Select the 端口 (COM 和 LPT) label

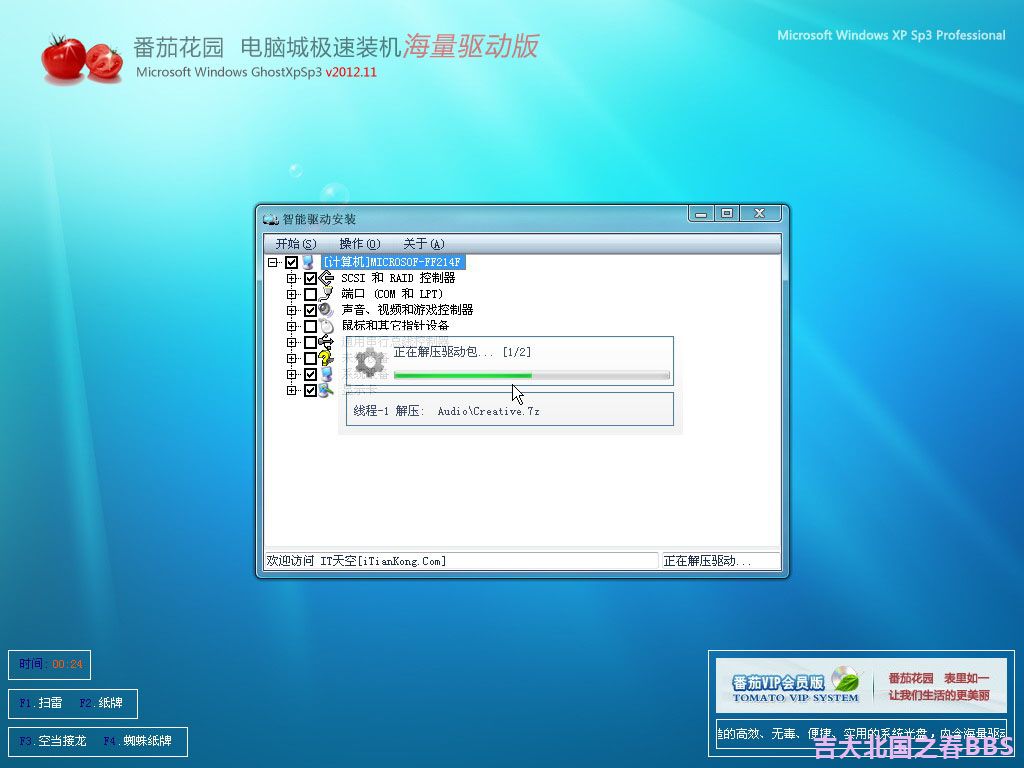pos(392,295)
